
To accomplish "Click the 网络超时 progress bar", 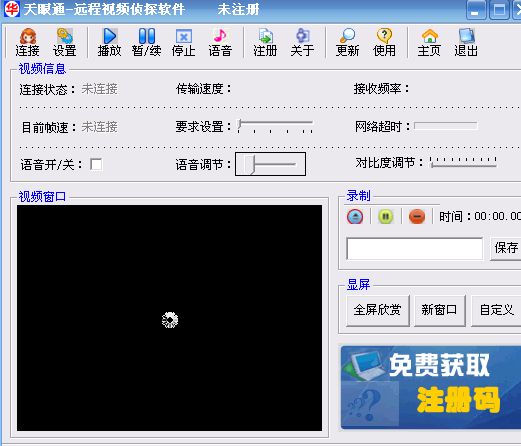I will click(x=446, y=126).
